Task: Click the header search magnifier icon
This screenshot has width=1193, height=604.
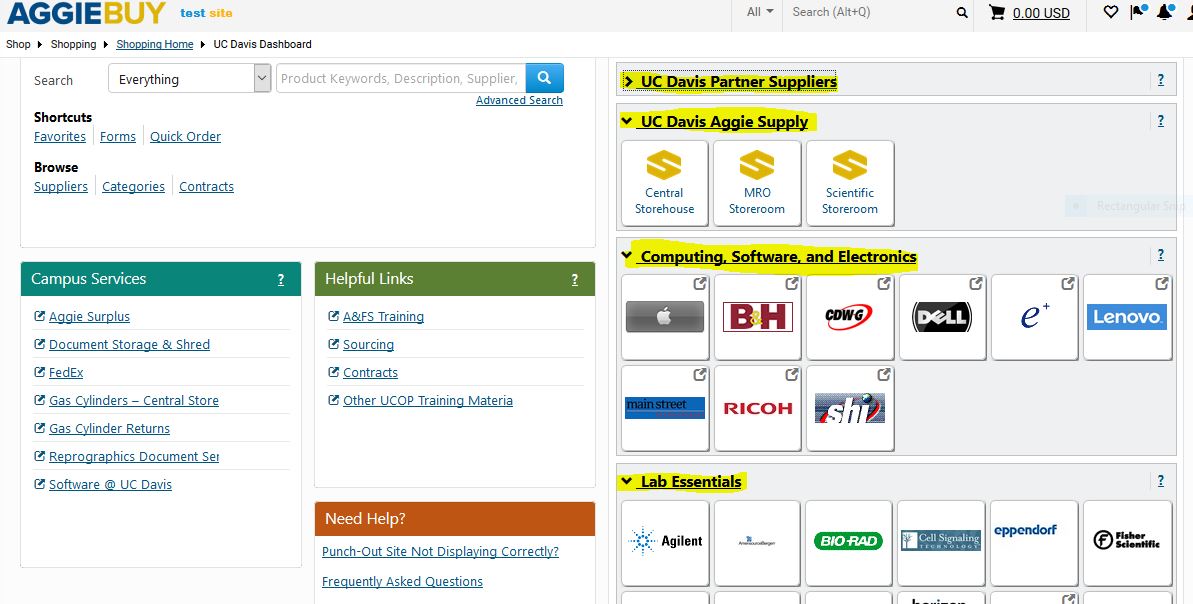Action: click(962, 13)
